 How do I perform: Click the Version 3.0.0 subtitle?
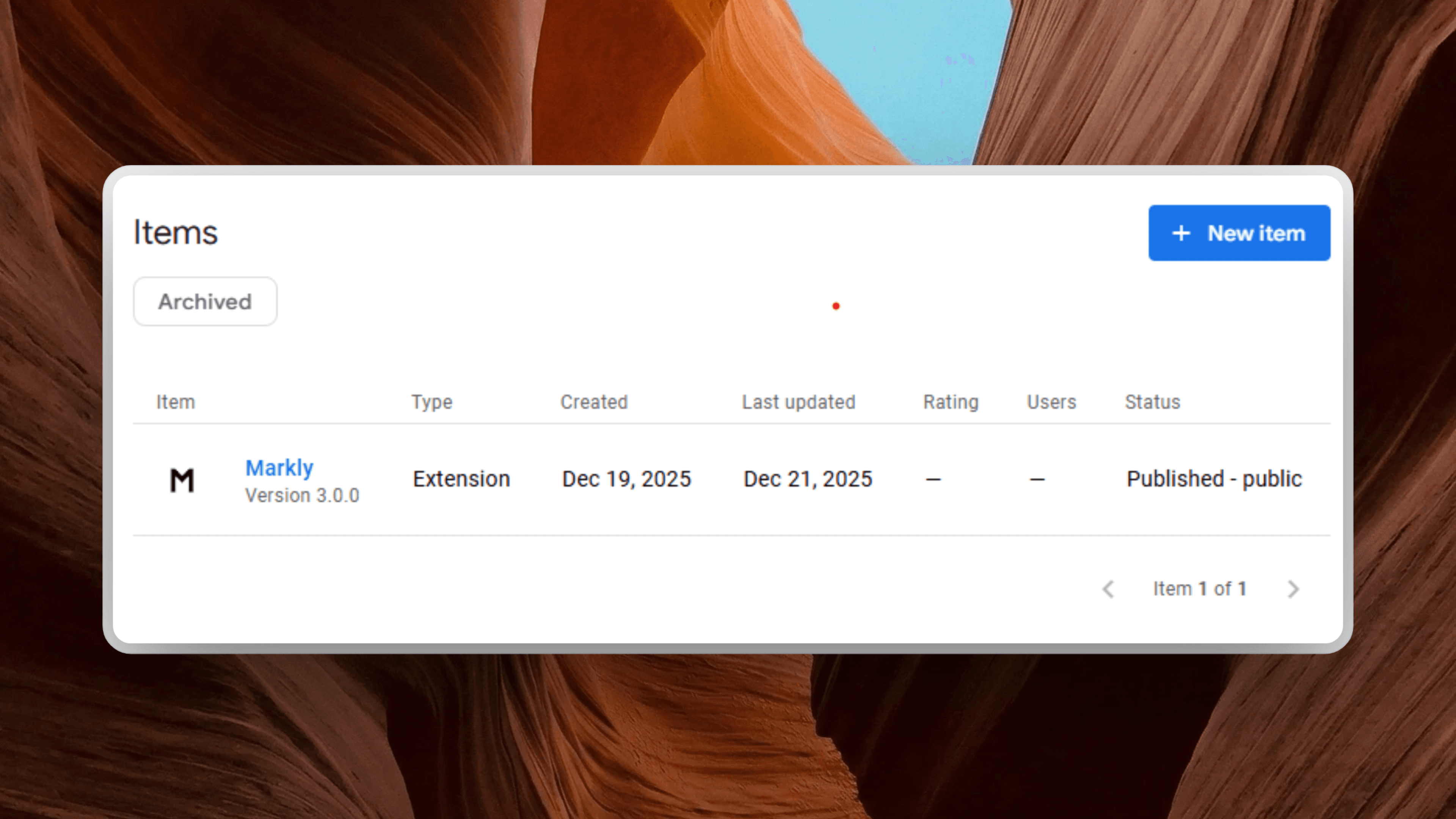tap(302, 496)
